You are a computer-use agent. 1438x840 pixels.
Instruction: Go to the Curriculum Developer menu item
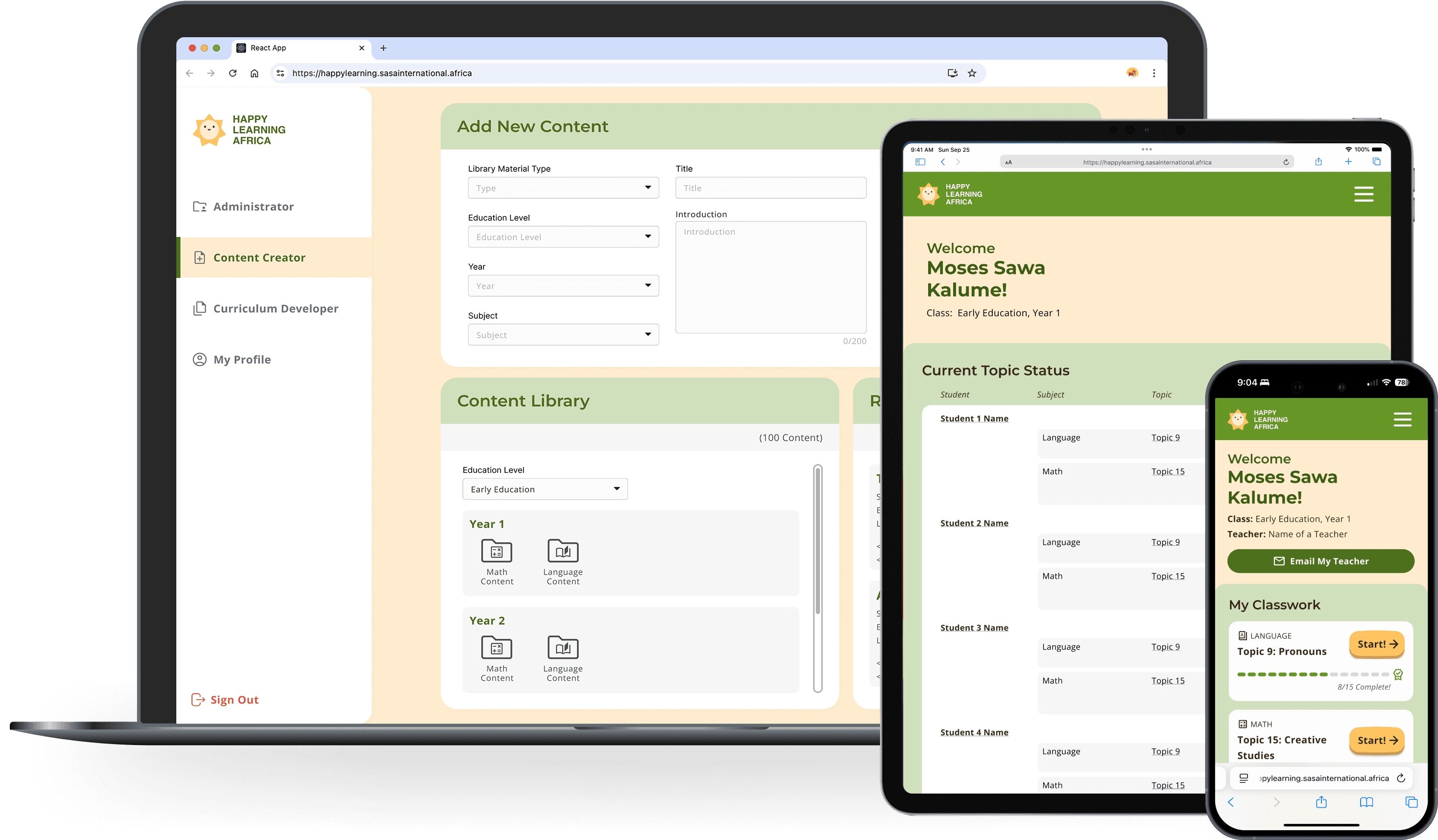[x=275, y=308]
